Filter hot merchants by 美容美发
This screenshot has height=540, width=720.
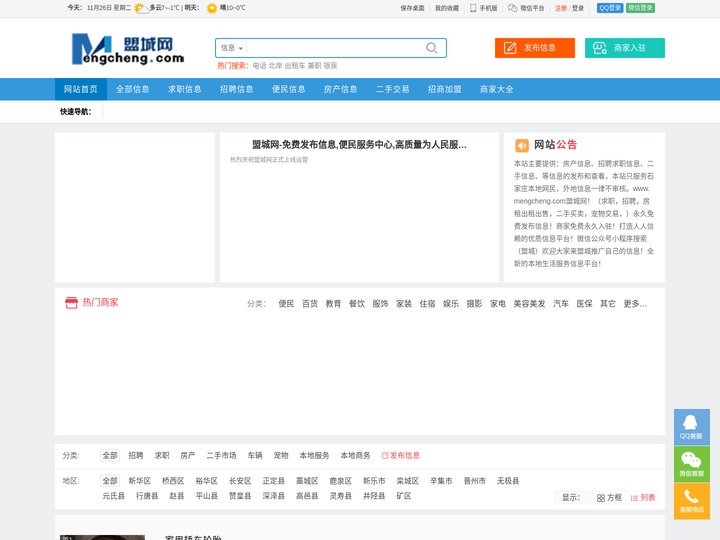pos(529,304)
